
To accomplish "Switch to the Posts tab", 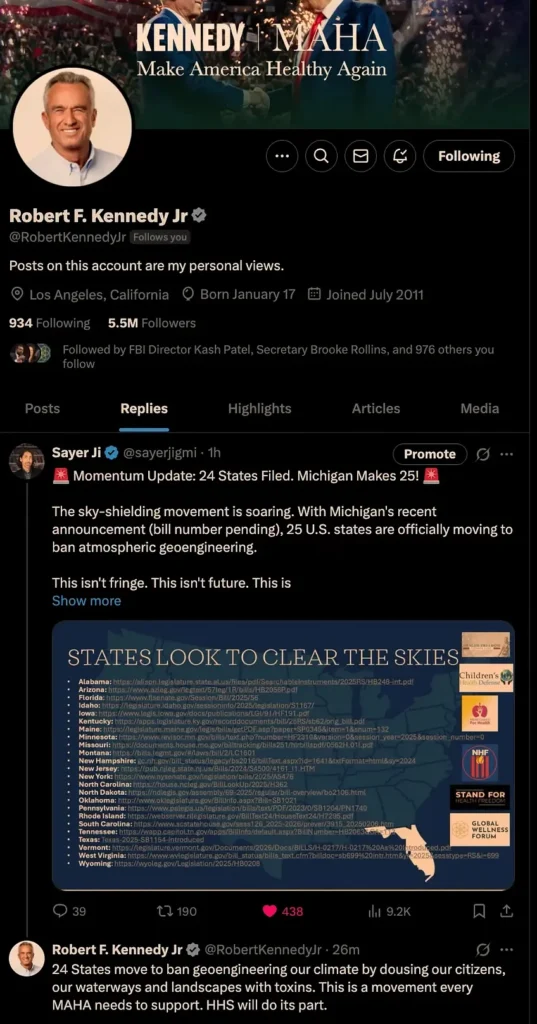I will pyautogui.click(x=42, y=409).
